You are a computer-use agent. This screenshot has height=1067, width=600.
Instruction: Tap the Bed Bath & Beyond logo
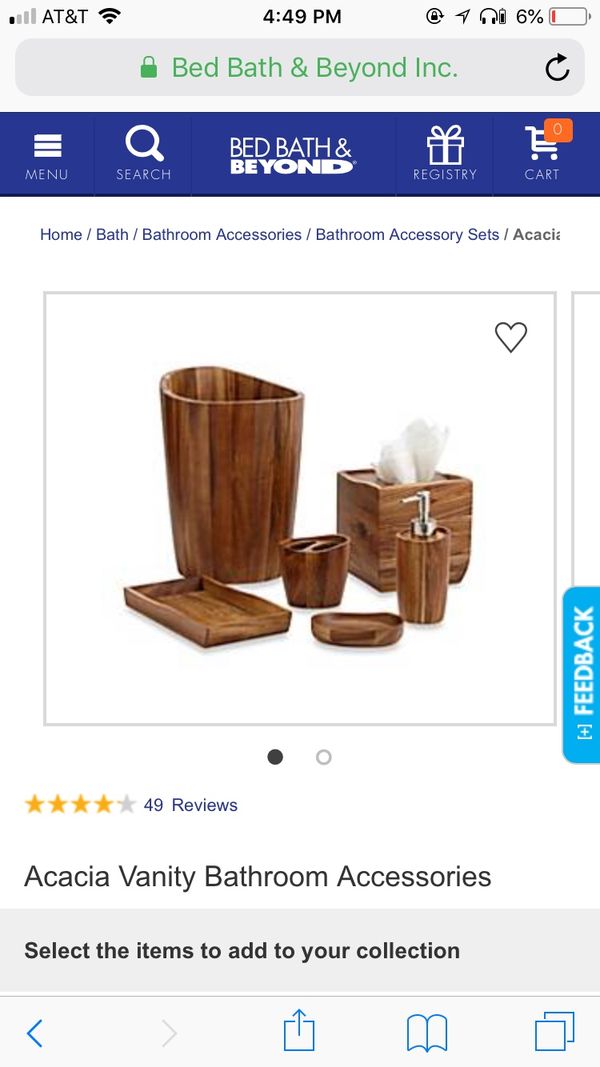pyautogui.click(x=291, y=155)
